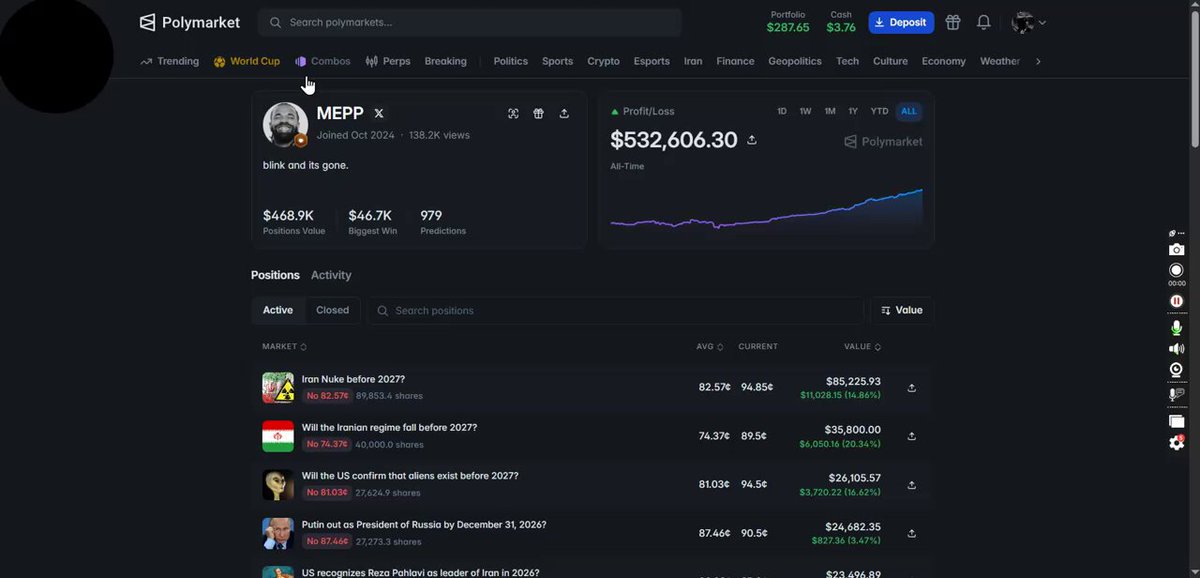Click the scan icon on MEPP's profile card
The width and height of the screenshot is (1200, 578).
tap(513, 114)
